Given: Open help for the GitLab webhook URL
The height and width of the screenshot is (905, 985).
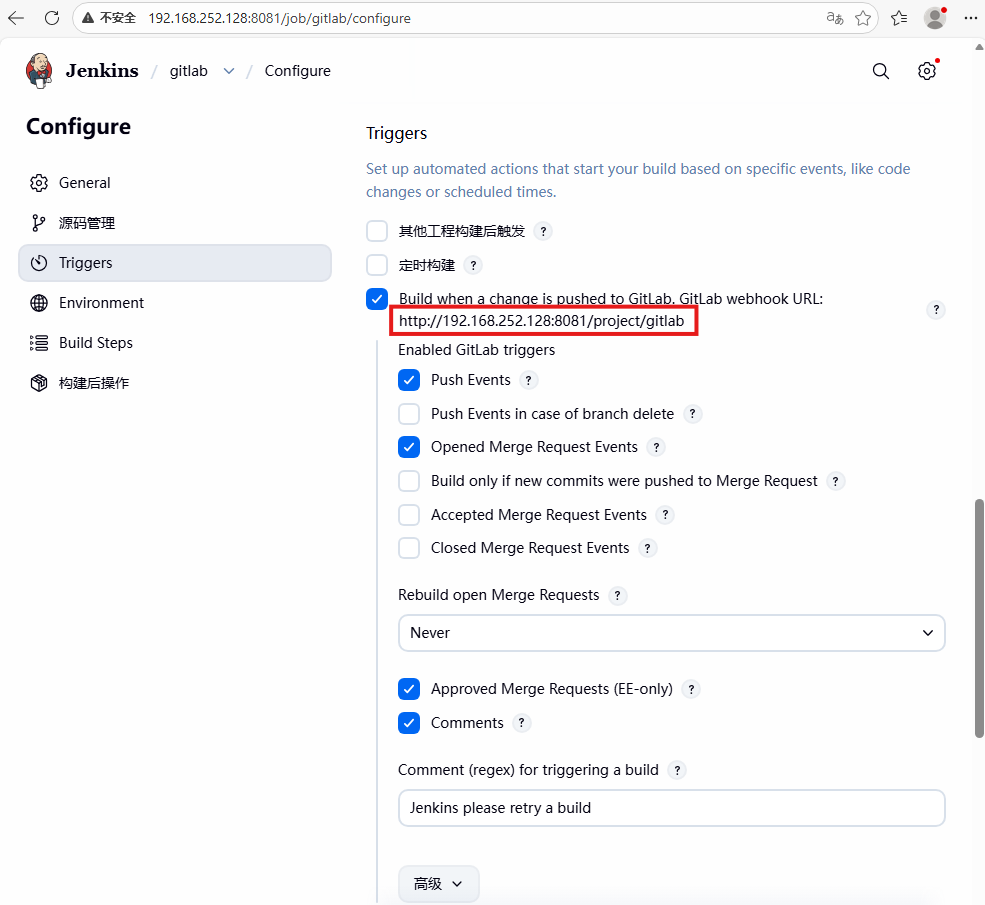Looking at the screenshot, I should [x=936, y=310].
